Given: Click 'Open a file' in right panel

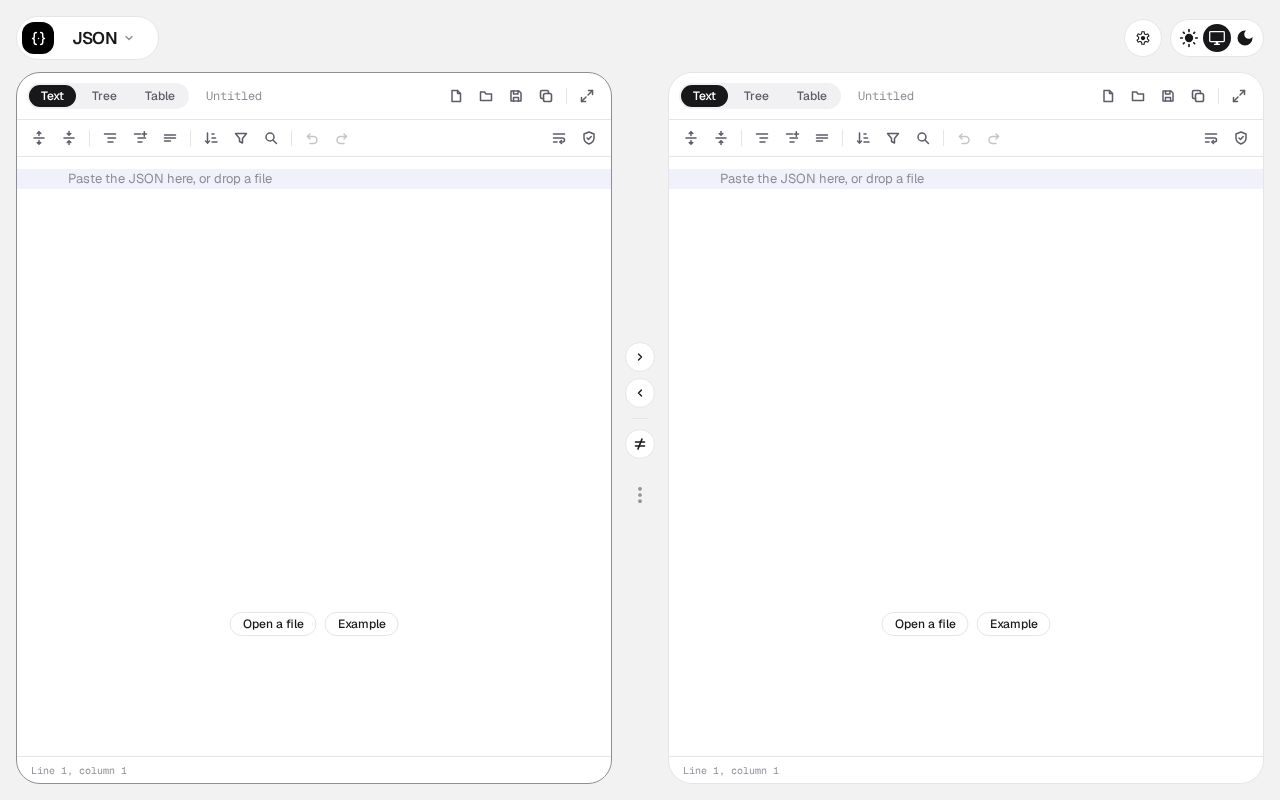Looking at the screenshot, I should coord(925,624).
